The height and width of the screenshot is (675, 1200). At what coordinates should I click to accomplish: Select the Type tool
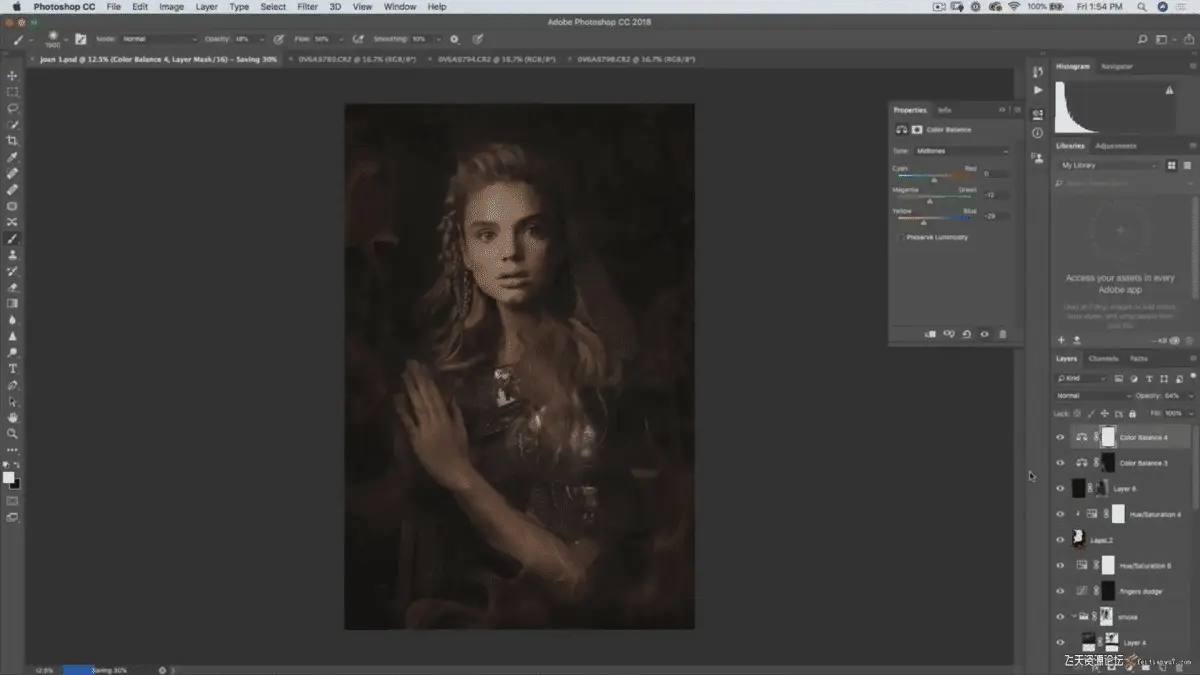tap(12, 369)
